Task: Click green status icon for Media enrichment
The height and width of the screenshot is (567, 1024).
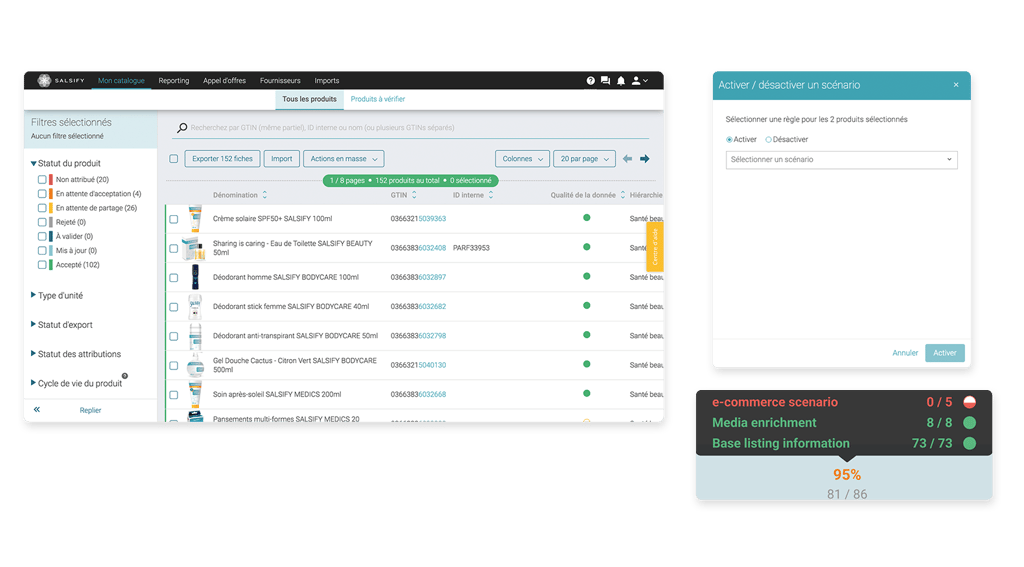Action: click(x=970, y=423)
